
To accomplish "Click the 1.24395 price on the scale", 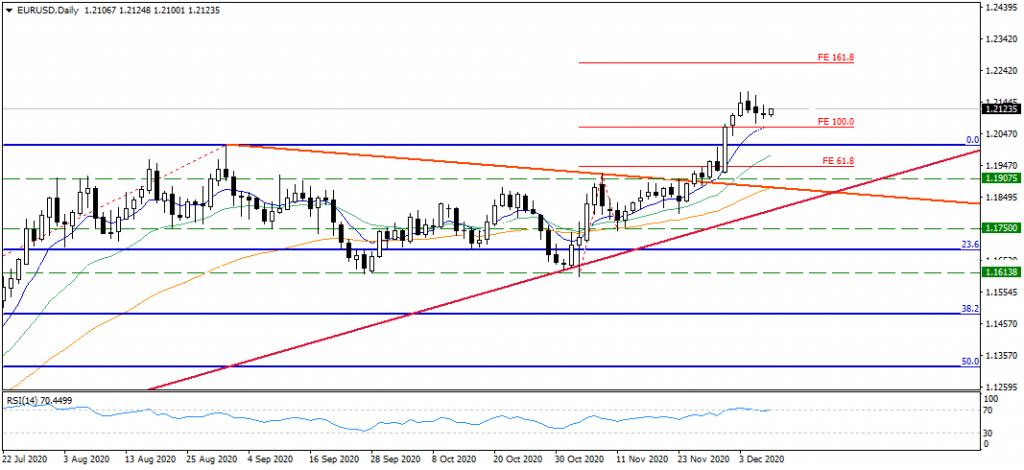I will point(1001,8).
